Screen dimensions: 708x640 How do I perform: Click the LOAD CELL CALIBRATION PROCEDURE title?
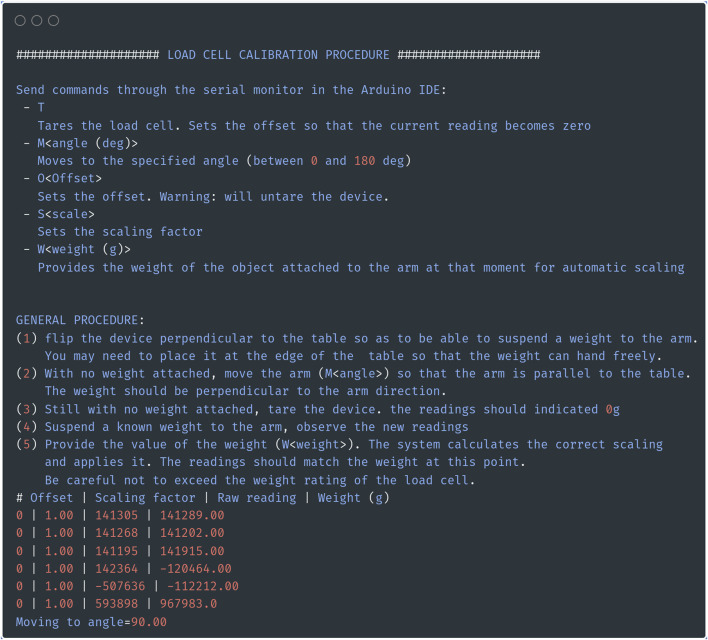[278, 55]
